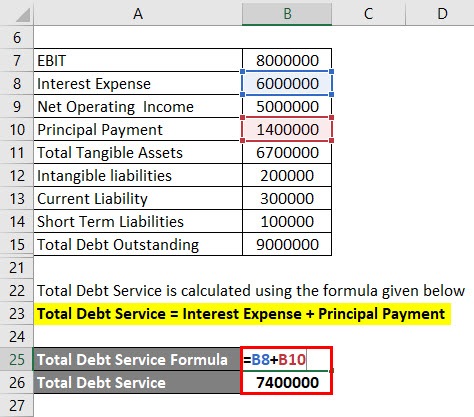Viewport: 474px width, 417px height.
Task: Click the value 100000 cell
Action: pos(287,221)
